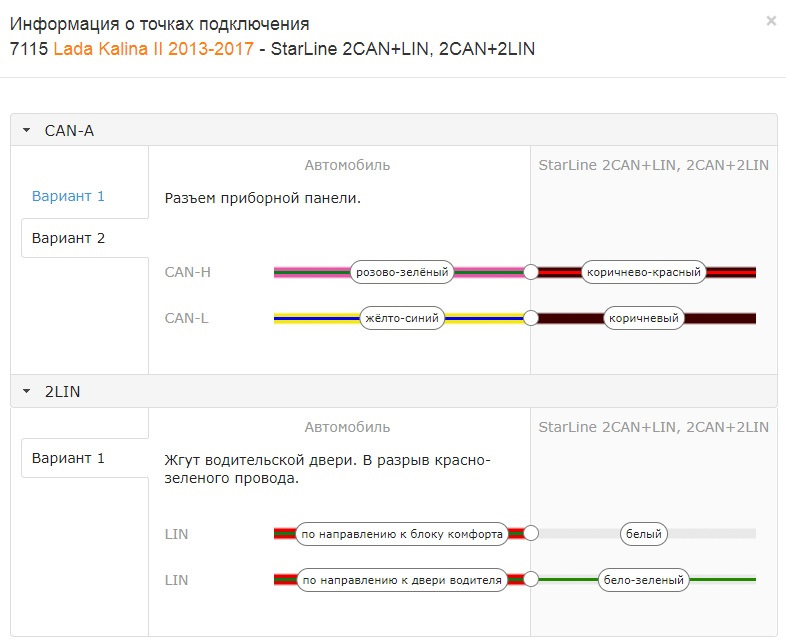Click the коричнево-красный wire label
Image resolution: width=786 pixels, height=644 pixels.
[643, 271]
